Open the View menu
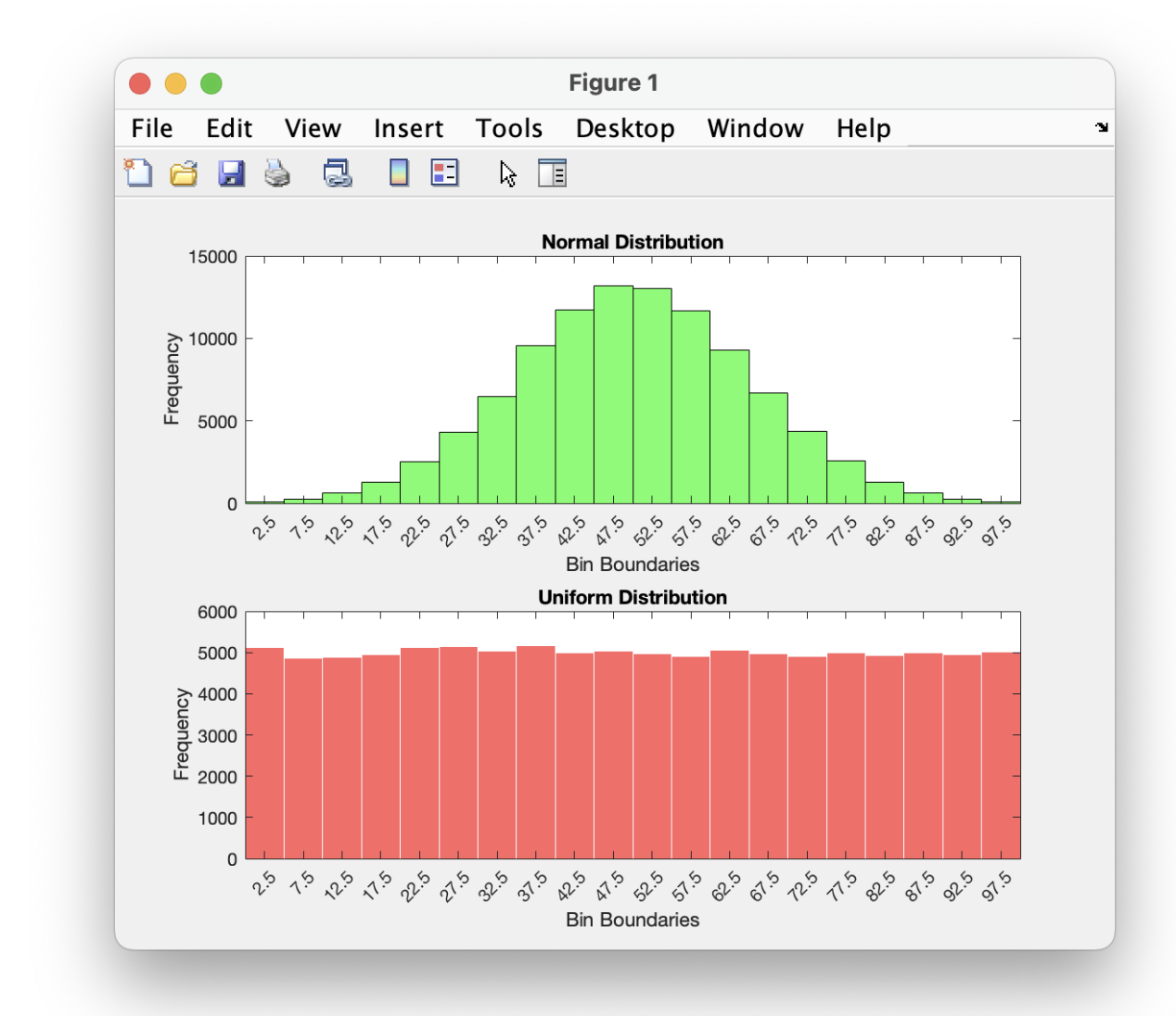This screenshot has width=1176, height=1016. pyautogui.click(x=312, y=128)
